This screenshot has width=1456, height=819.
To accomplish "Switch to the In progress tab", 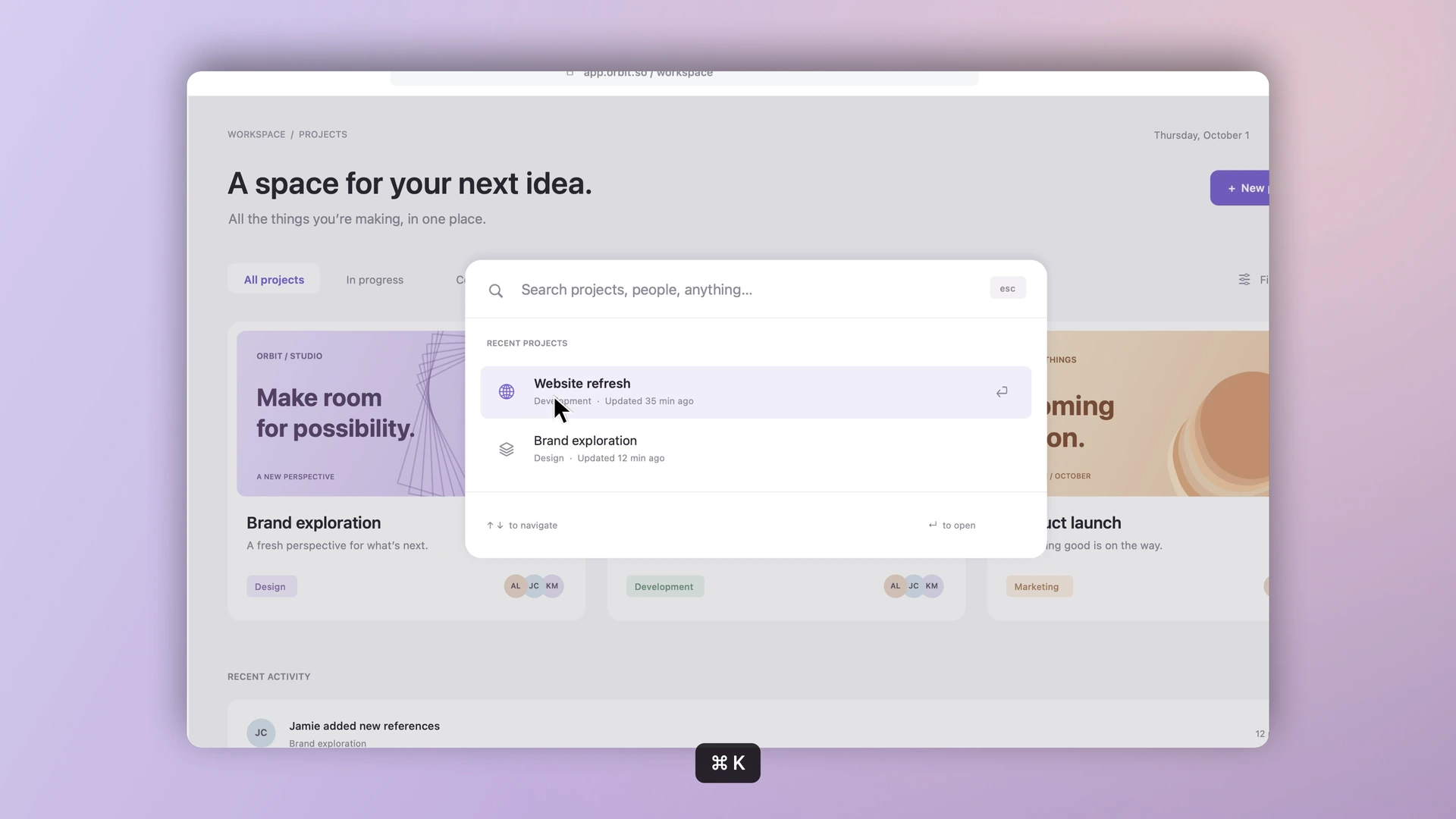I will click(375, 280).
